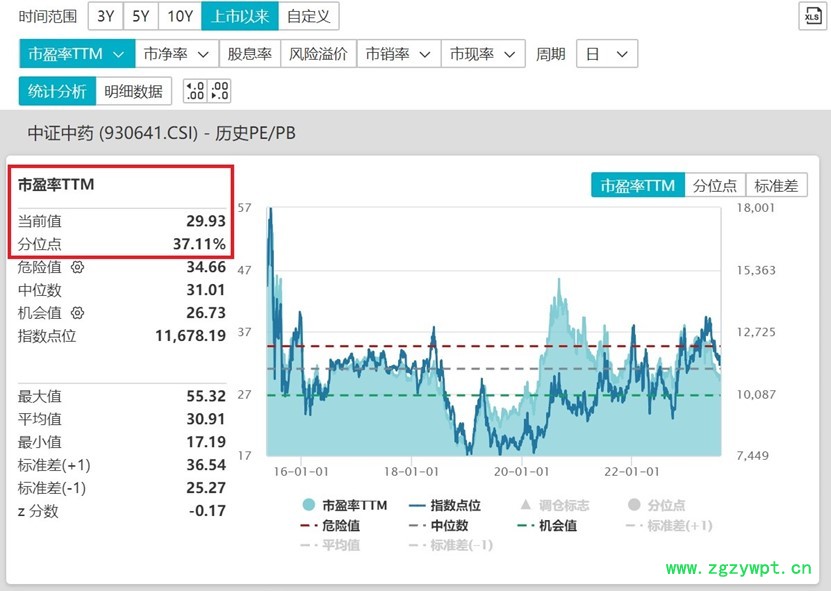Show the 平均值 line via legend
Screen dimensions: 831x591
point(330,545)
